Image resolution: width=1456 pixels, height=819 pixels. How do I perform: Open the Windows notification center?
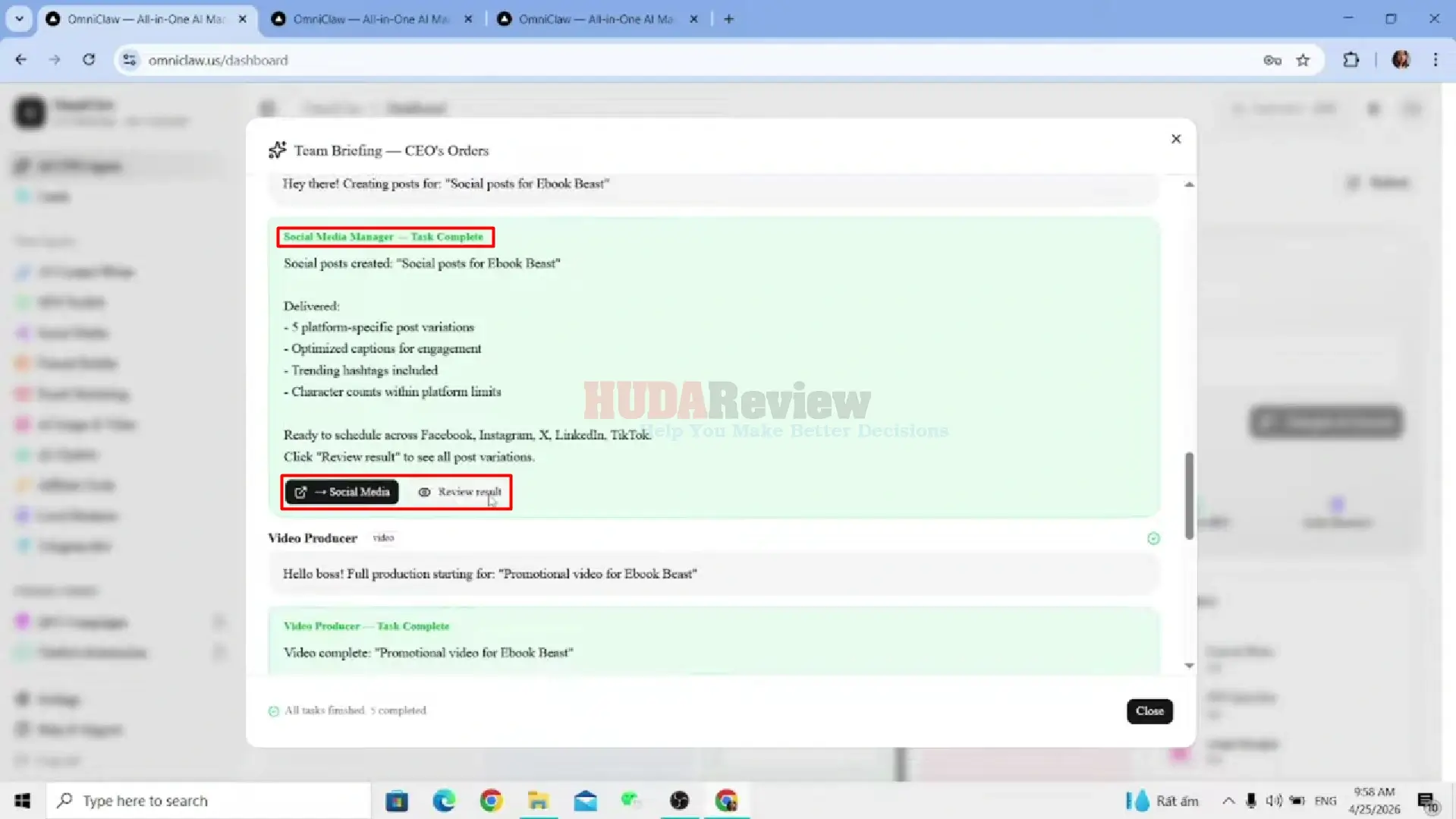[1427, 801]
